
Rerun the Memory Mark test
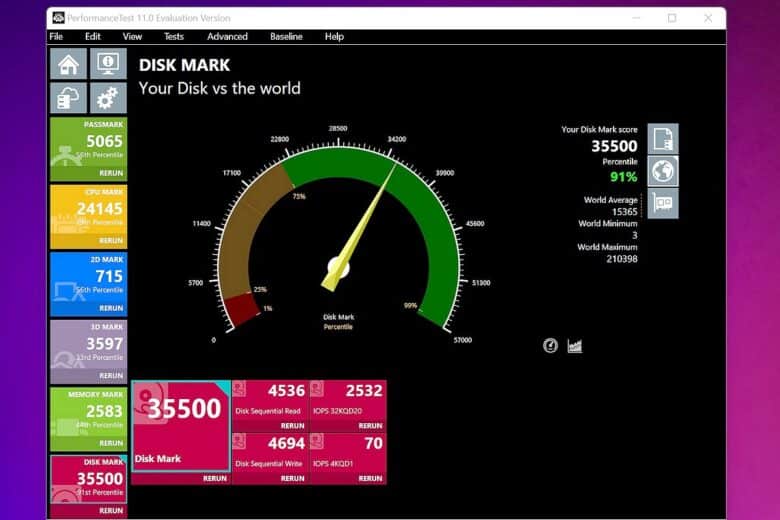[x=111, y=443]
